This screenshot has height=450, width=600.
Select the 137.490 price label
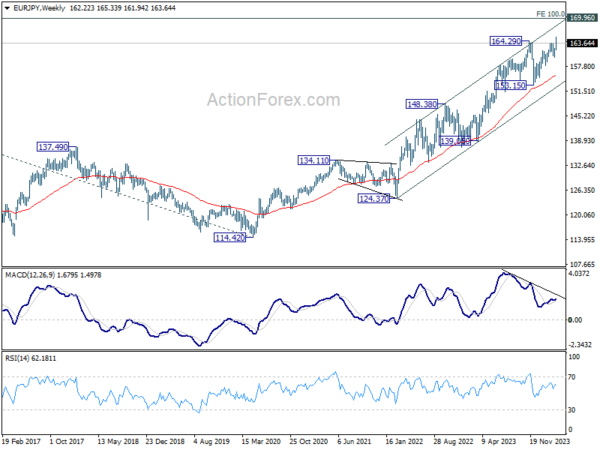(x=53, y=147)
